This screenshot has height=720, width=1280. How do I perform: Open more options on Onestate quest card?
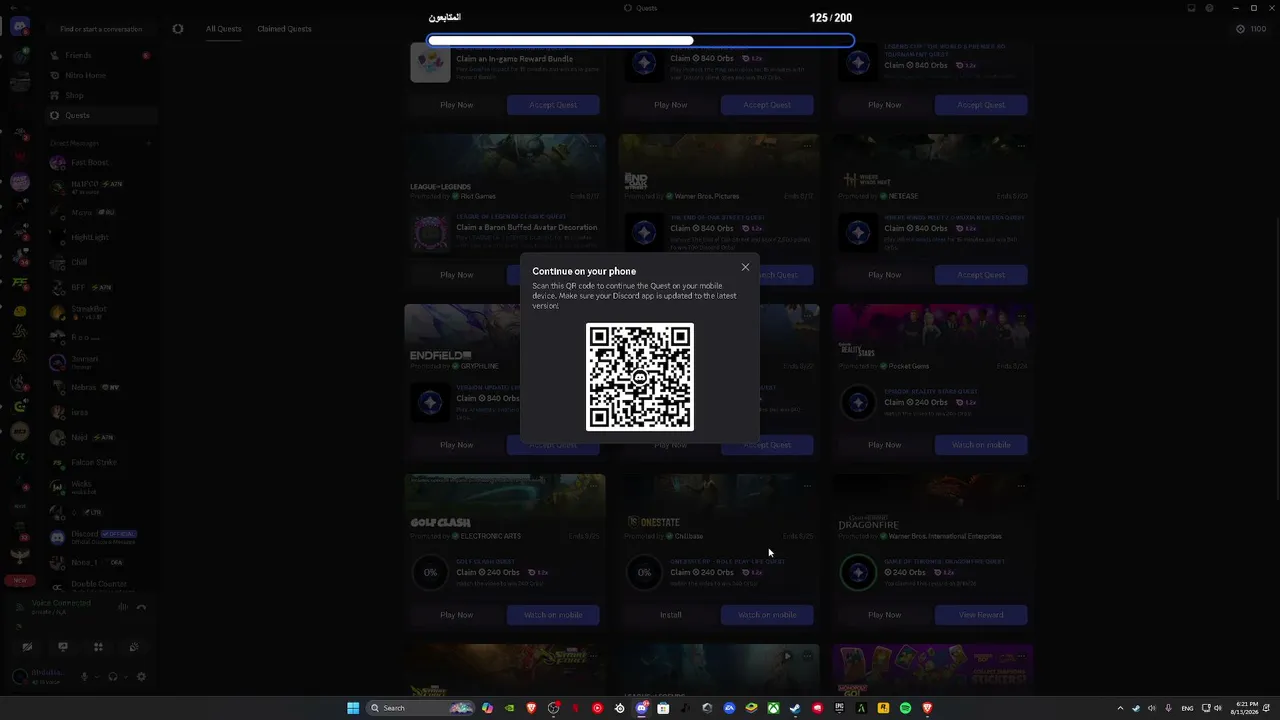pyautogui.click(x=807, y=486)
